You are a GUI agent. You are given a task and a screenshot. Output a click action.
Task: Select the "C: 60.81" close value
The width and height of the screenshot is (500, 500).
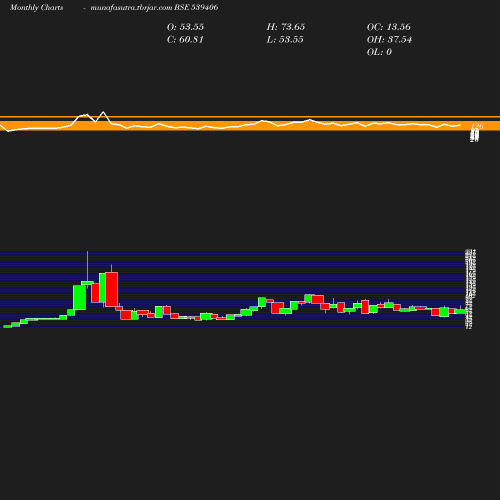click(x=185, y=40)
